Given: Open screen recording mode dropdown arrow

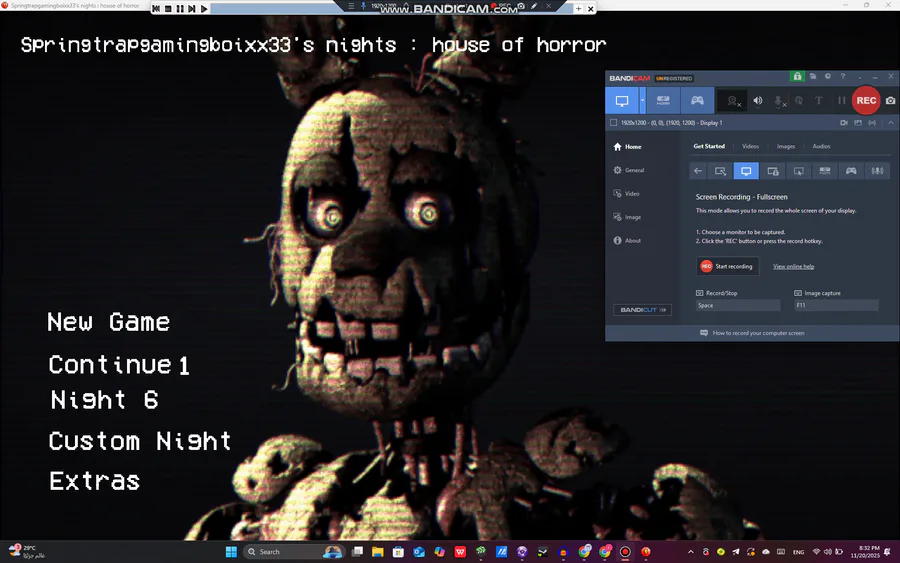Looking at the screenshot, I should coord(642,100).
